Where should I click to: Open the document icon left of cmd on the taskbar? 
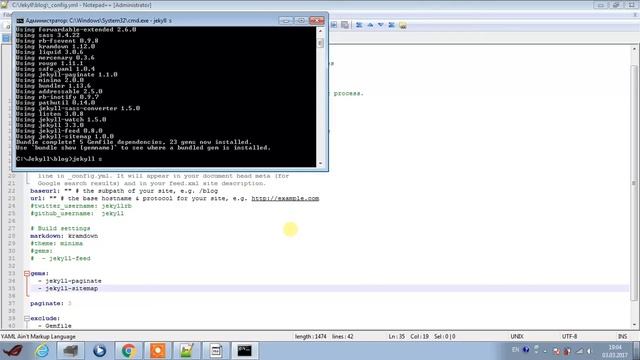point(216,351)
